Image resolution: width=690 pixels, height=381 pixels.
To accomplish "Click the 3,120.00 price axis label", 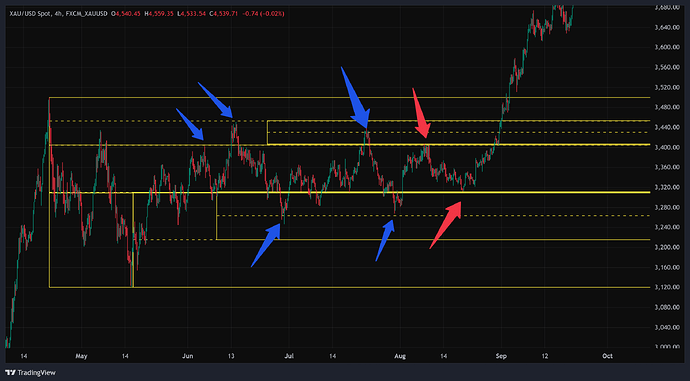I will pos(668,287).
